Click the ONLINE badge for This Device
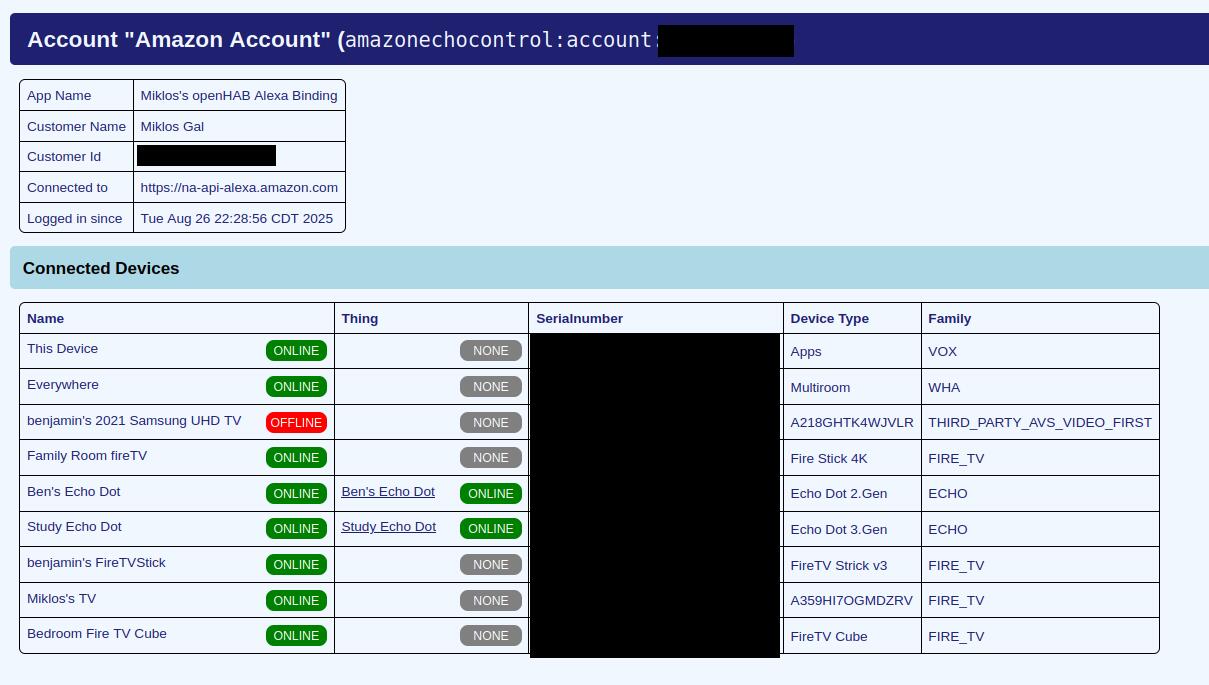 296,351
